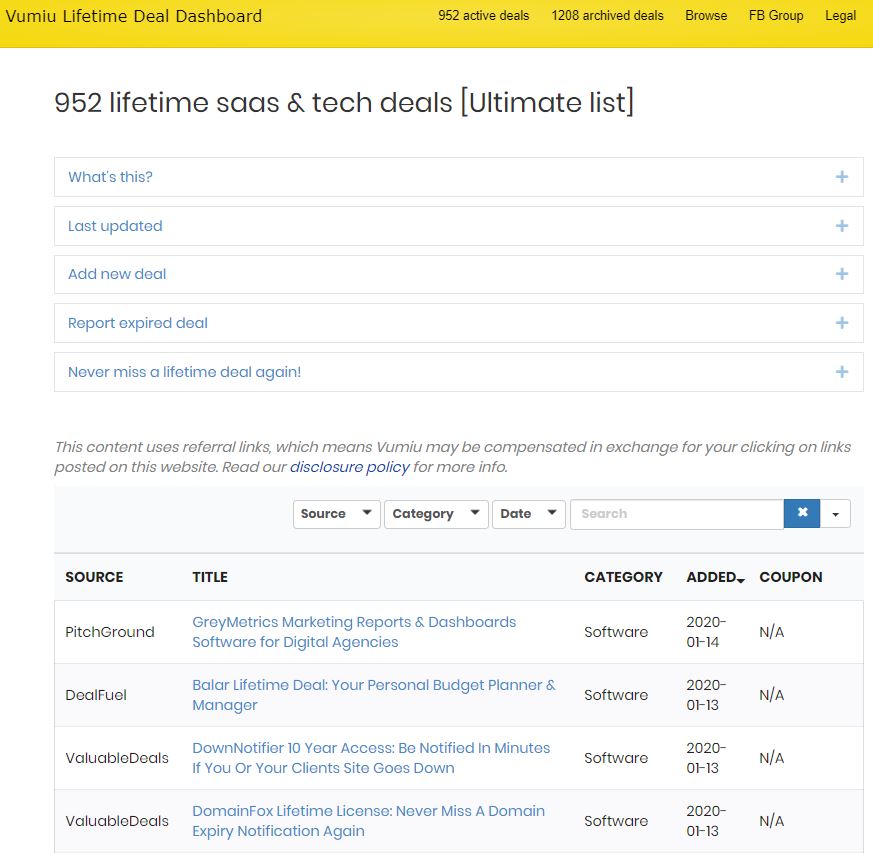Click the Vumiu Lifetime Deal Dashboard site title
Screen dimensions: 873x853
coord(134,16)
